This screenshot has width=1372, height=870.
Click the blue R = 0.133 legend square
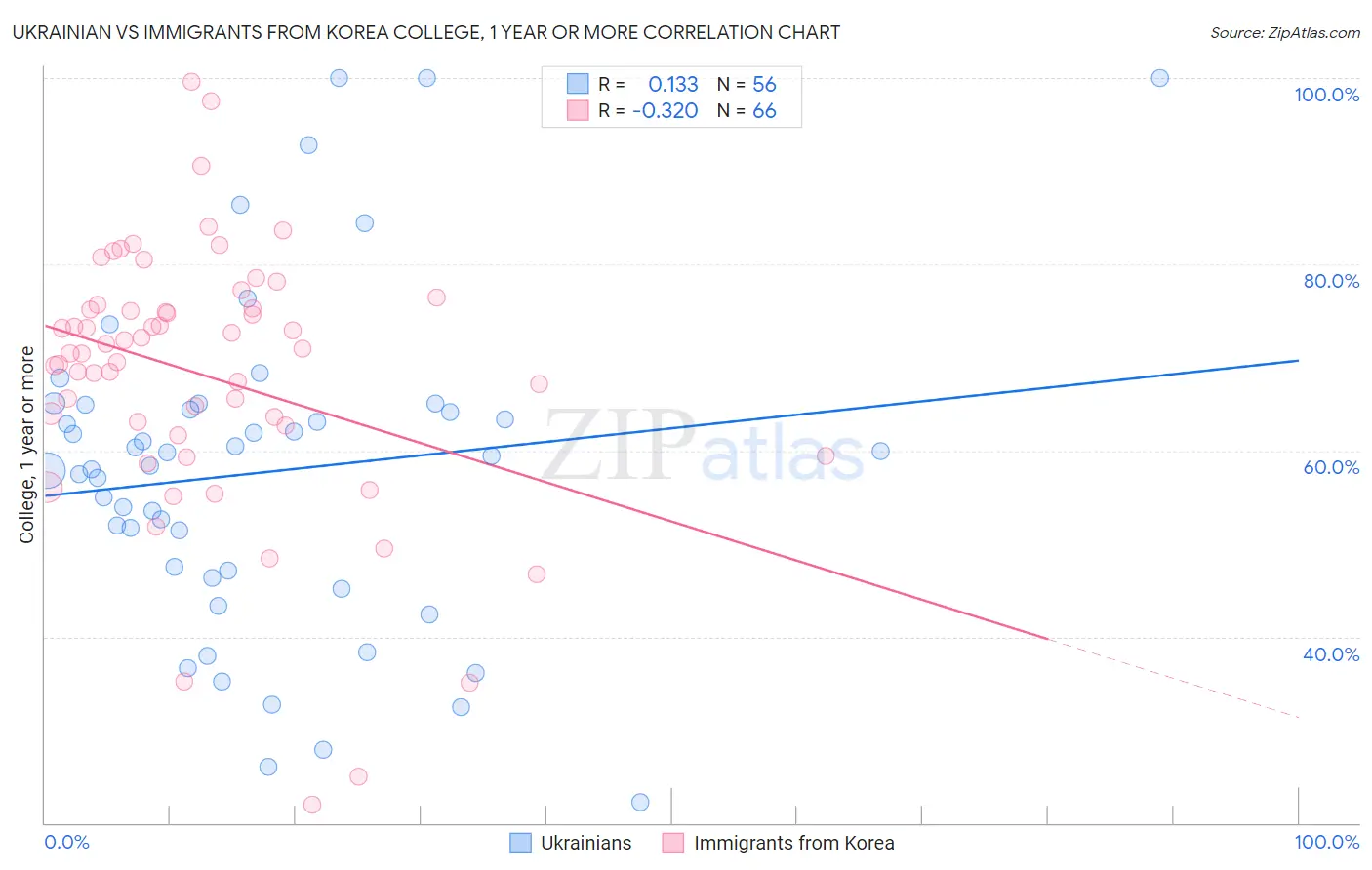(578, 84)
